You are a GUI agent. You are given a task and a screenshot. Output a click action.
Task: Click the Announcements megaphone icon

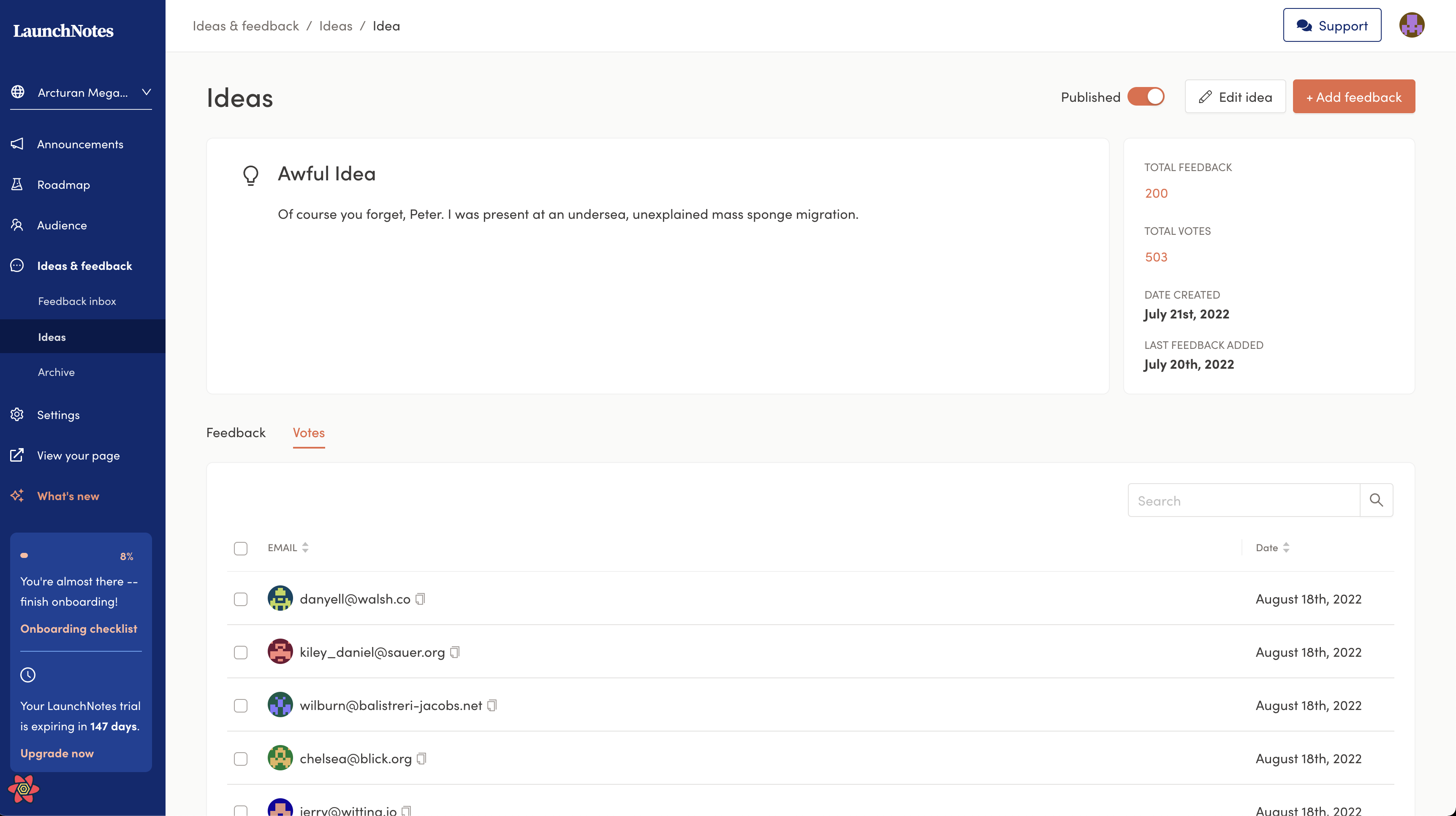(x=17, y=144)
